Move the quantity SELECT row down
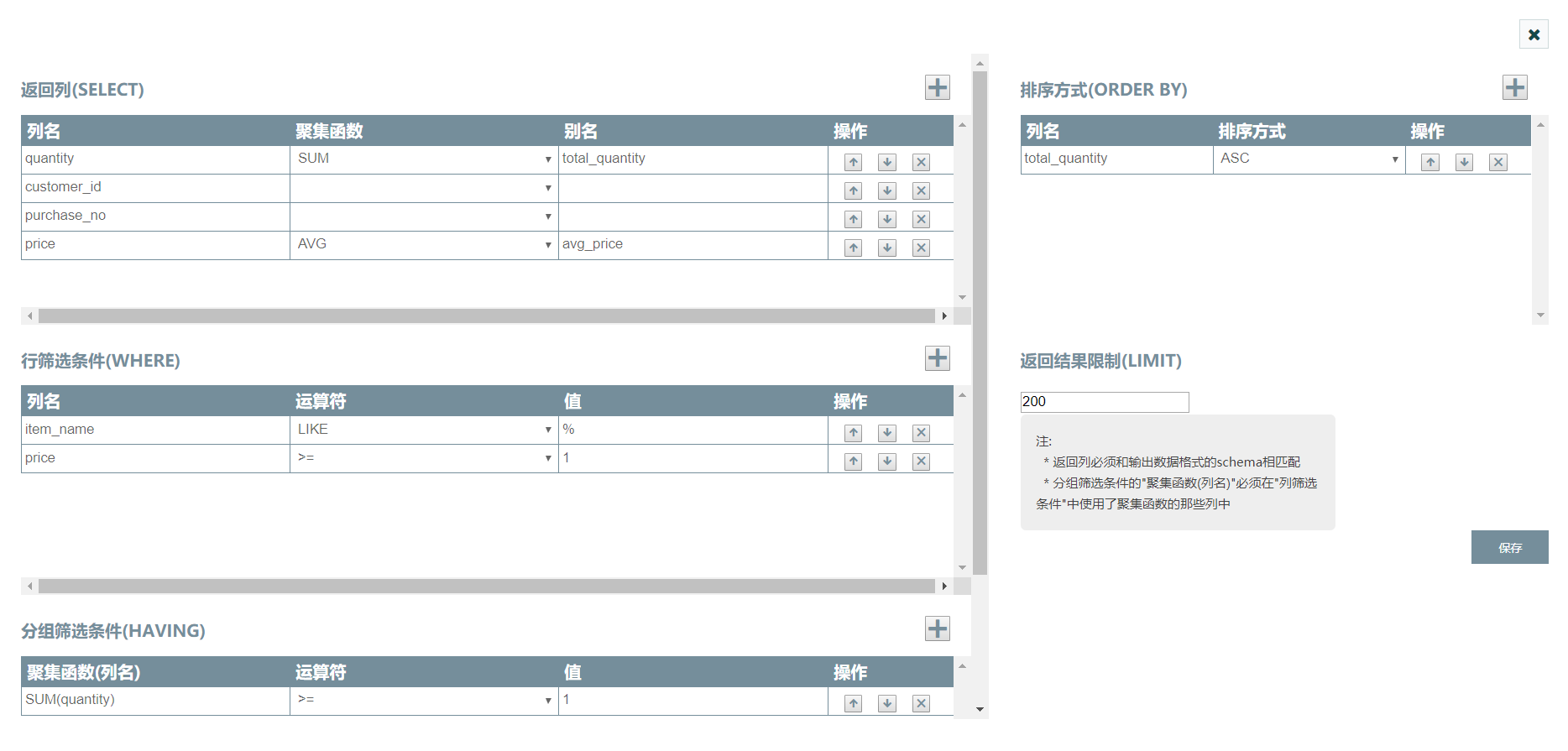 [x=886, y=163]
